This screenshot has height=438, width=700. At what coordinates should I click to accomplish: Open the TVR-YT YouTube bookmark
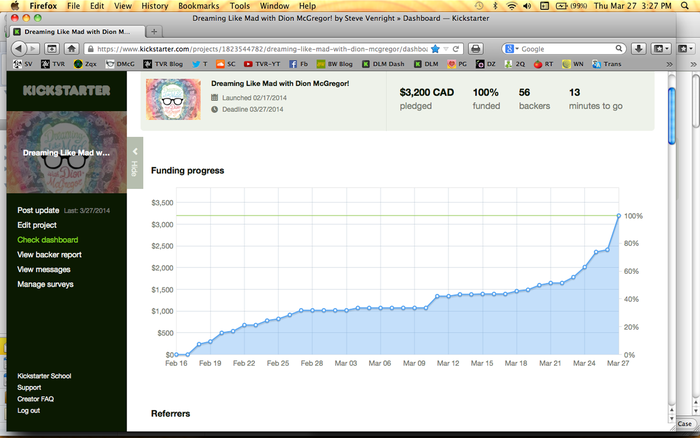pyautogui.click(x=262, y=64)
